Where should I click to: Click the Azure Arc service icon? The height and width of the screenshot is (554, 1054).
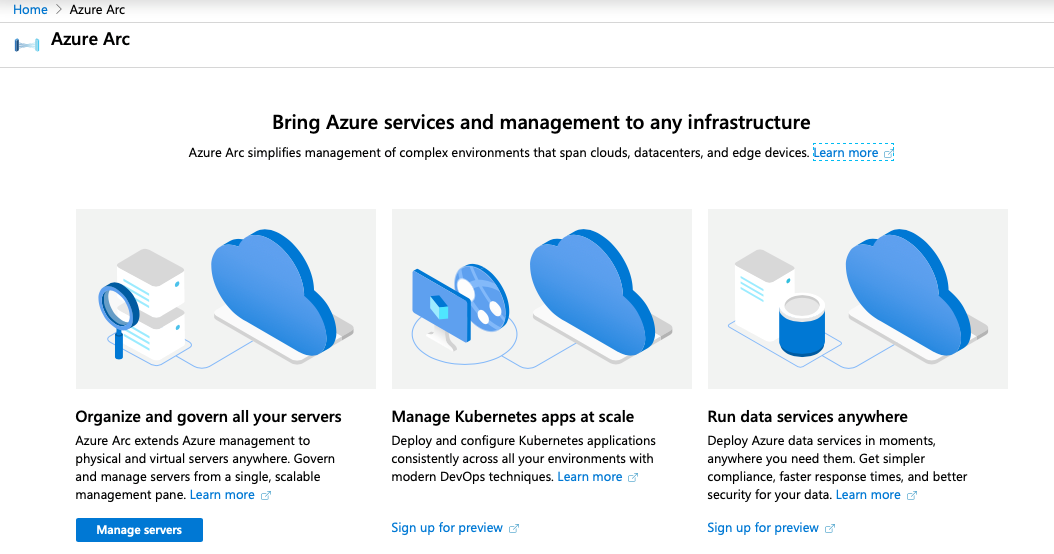pos(27,45)
